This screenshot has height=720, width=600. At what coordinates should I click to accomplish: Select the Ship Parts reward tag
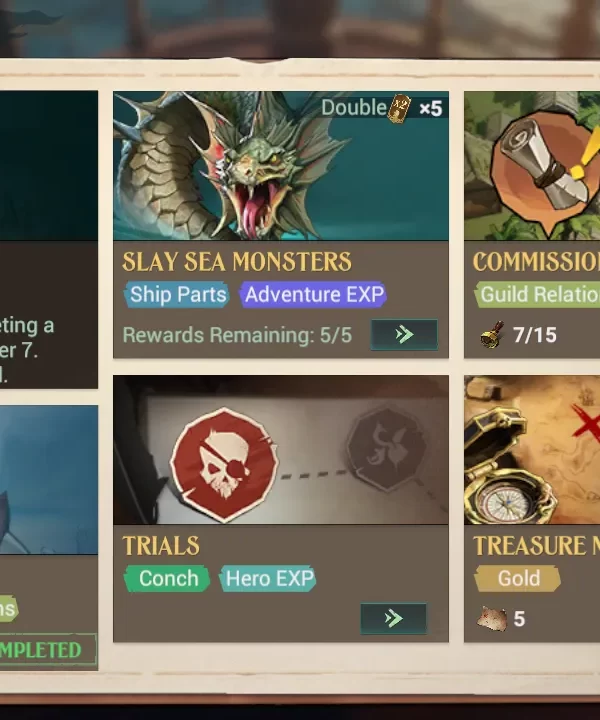tap(177, 294)
